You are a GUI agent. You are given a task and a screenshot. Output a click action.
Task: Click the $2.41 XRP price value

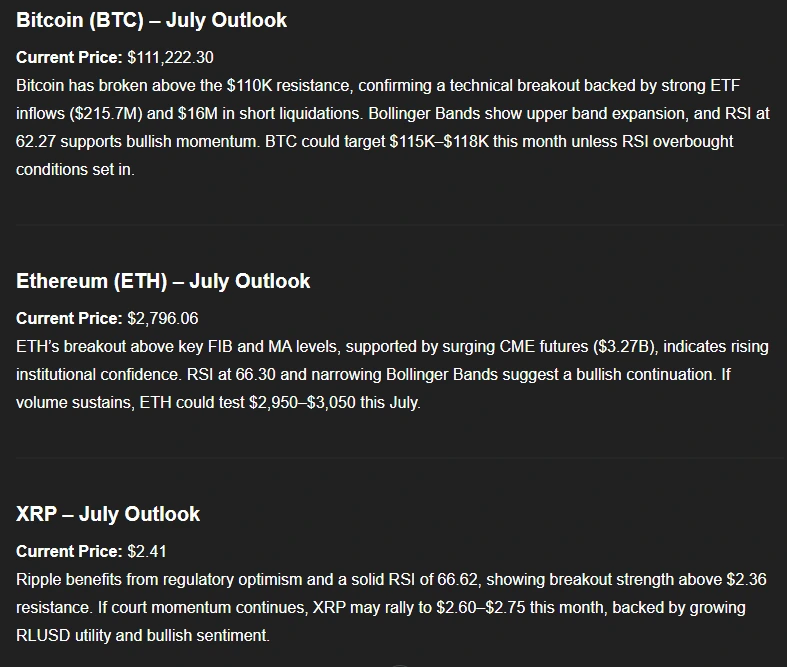pyautogui.click(x=147, y=551)
